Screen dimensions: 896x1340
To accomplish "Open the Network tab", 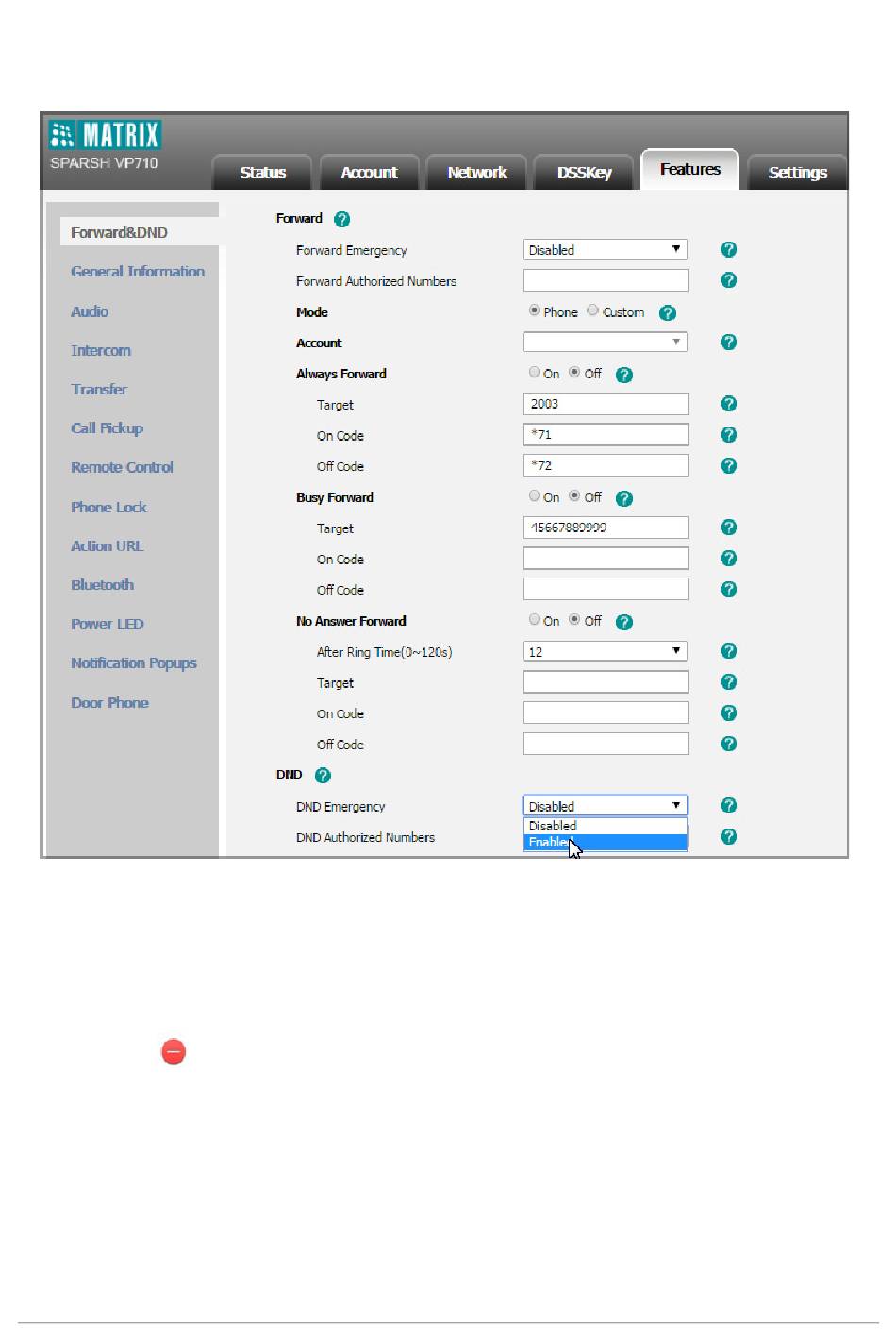I will pyautogui.click(x=476, y=173).
